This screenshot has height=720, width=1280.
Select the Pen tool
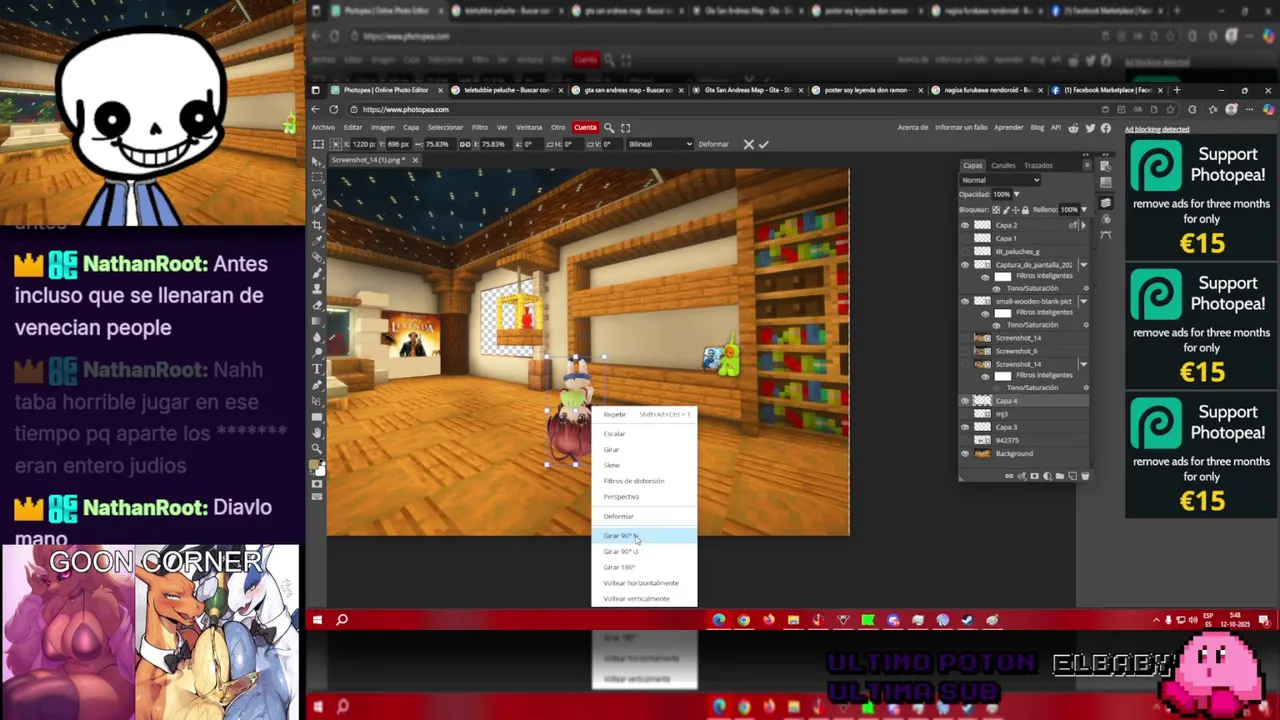318,385
